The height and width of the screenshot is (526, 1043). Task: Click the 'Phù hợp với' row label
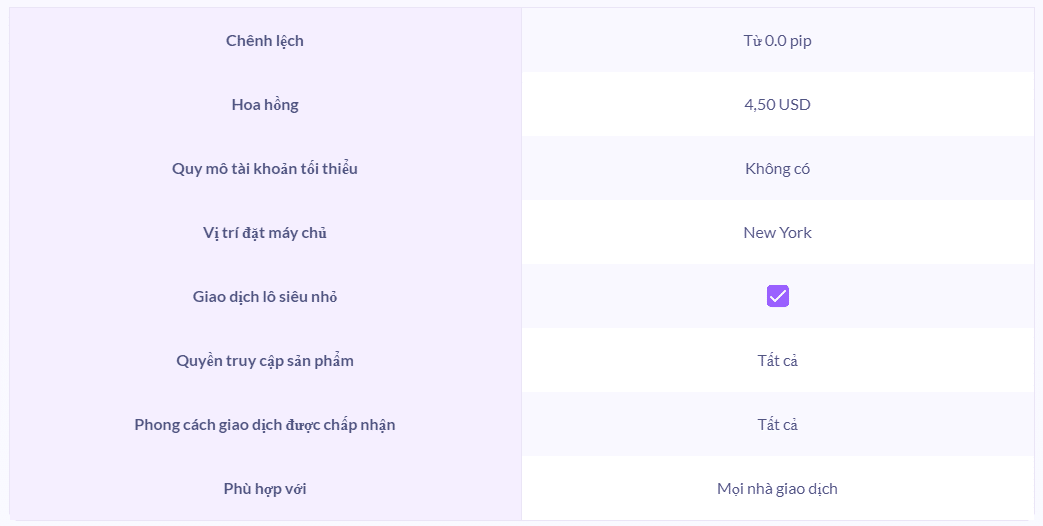[265, 489]
